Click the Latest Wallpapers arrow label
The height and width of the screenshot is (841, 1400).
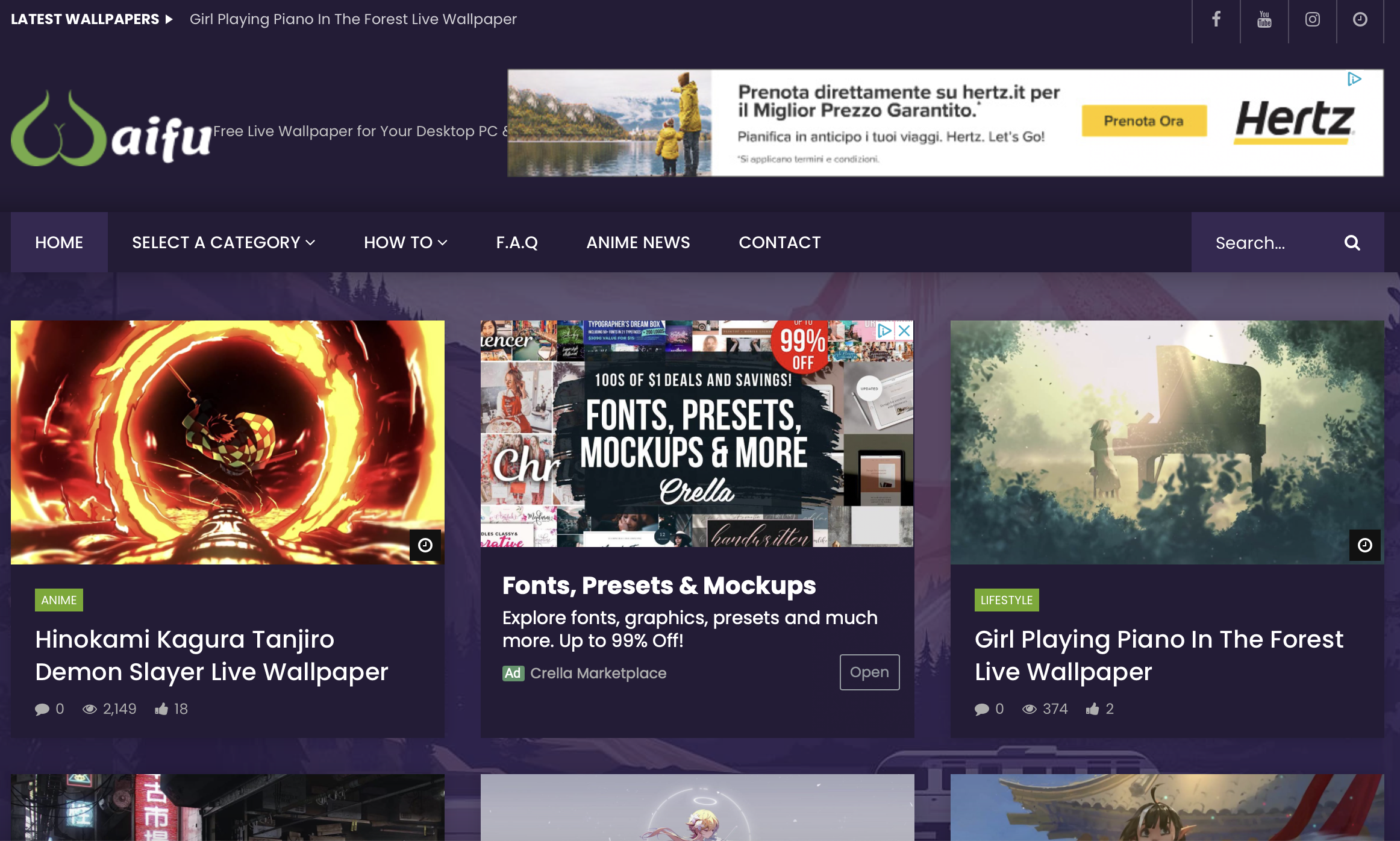pos(92,19)
